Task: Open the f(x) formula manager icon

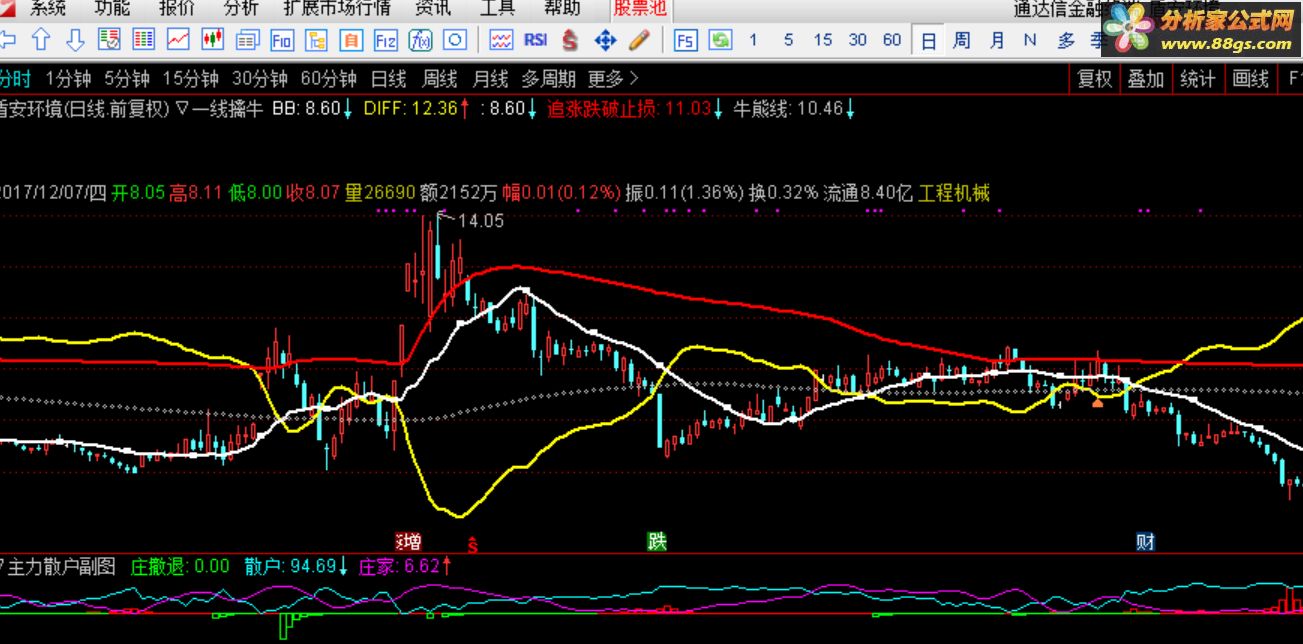Action: (x=420, y=40)
